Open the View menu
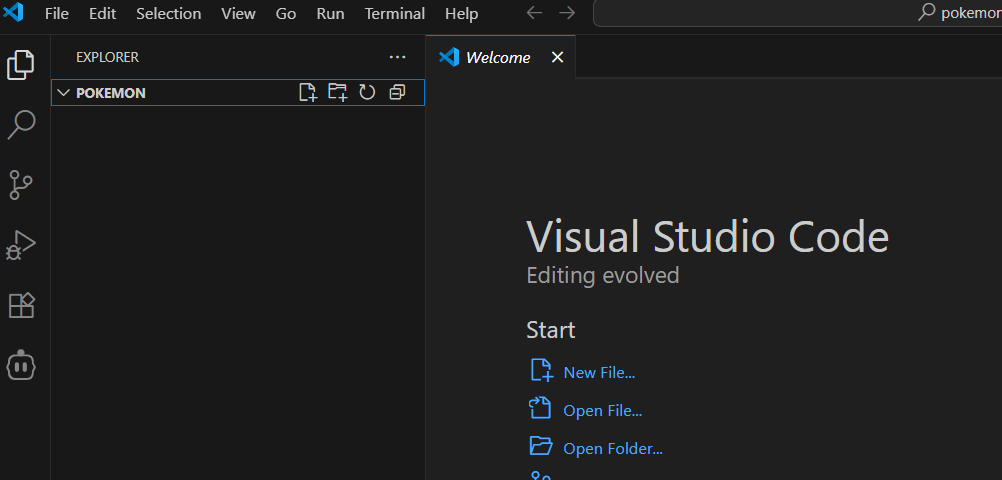The height and width of the screenshot is (480, 1002). [x=238, y=13]
